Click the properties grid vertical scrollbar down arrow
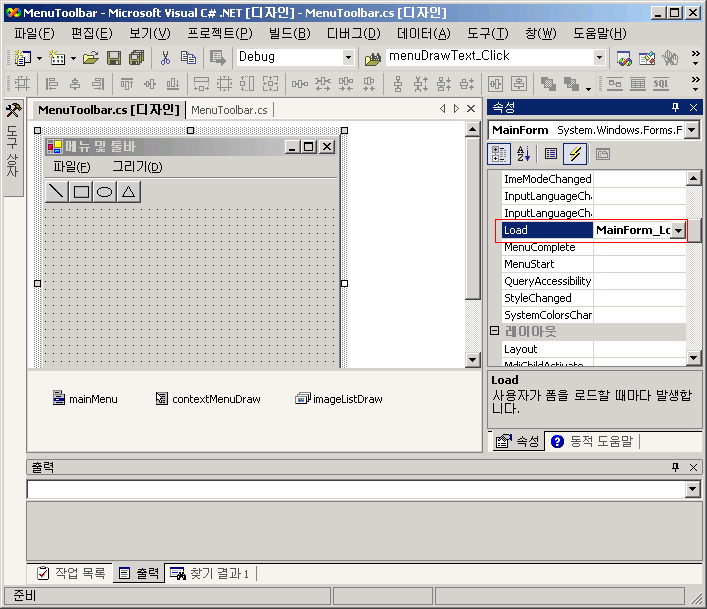 pos(693,359)
